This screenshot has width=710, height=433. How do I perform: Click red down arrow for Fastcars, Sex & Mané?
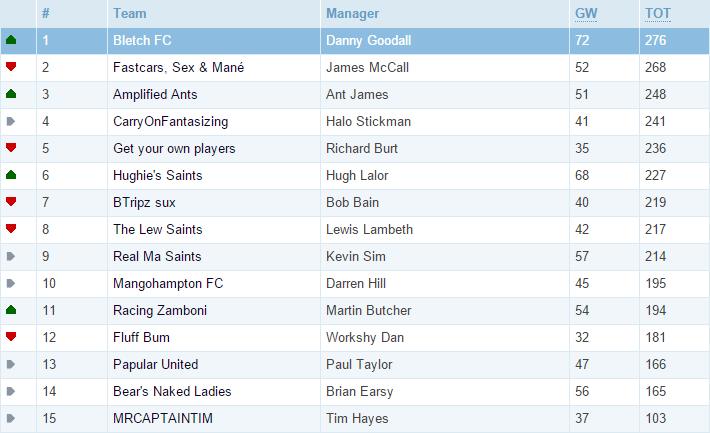click(x=11, y=67)
